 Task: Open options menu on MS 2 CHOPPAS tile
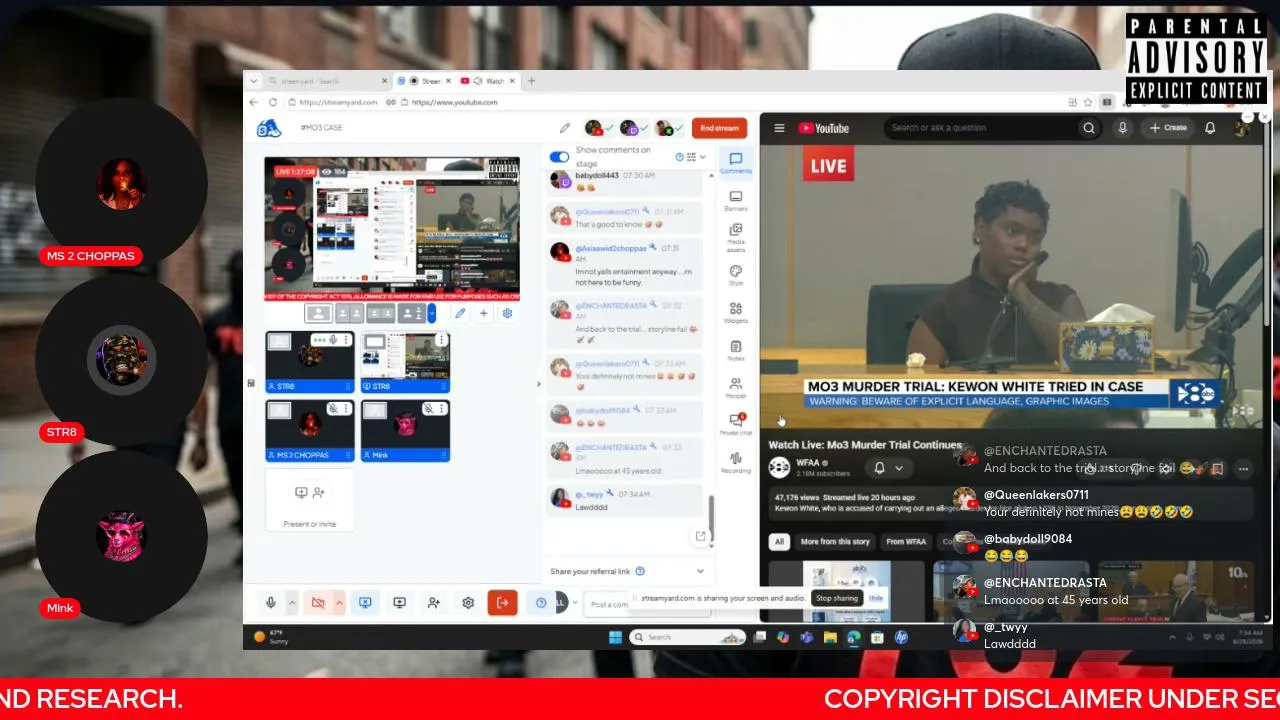(347, 409)
